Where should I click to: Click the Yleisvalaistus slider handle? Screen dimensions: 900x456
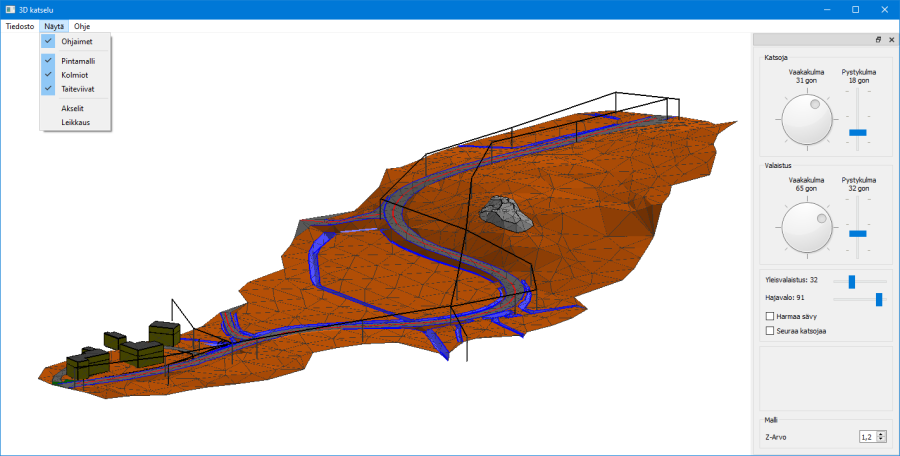pyautogui.click(x=851, y=281)
